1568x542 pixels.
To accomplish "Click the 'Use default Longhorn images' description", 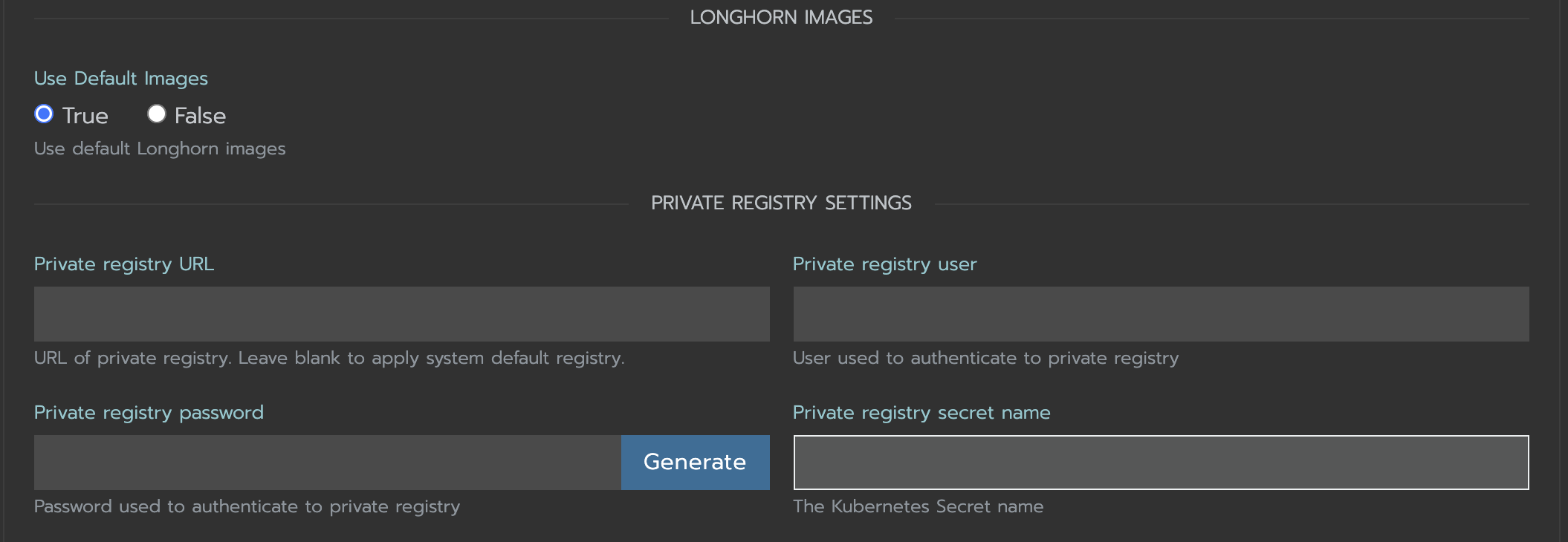I will (x=160, y=149).
